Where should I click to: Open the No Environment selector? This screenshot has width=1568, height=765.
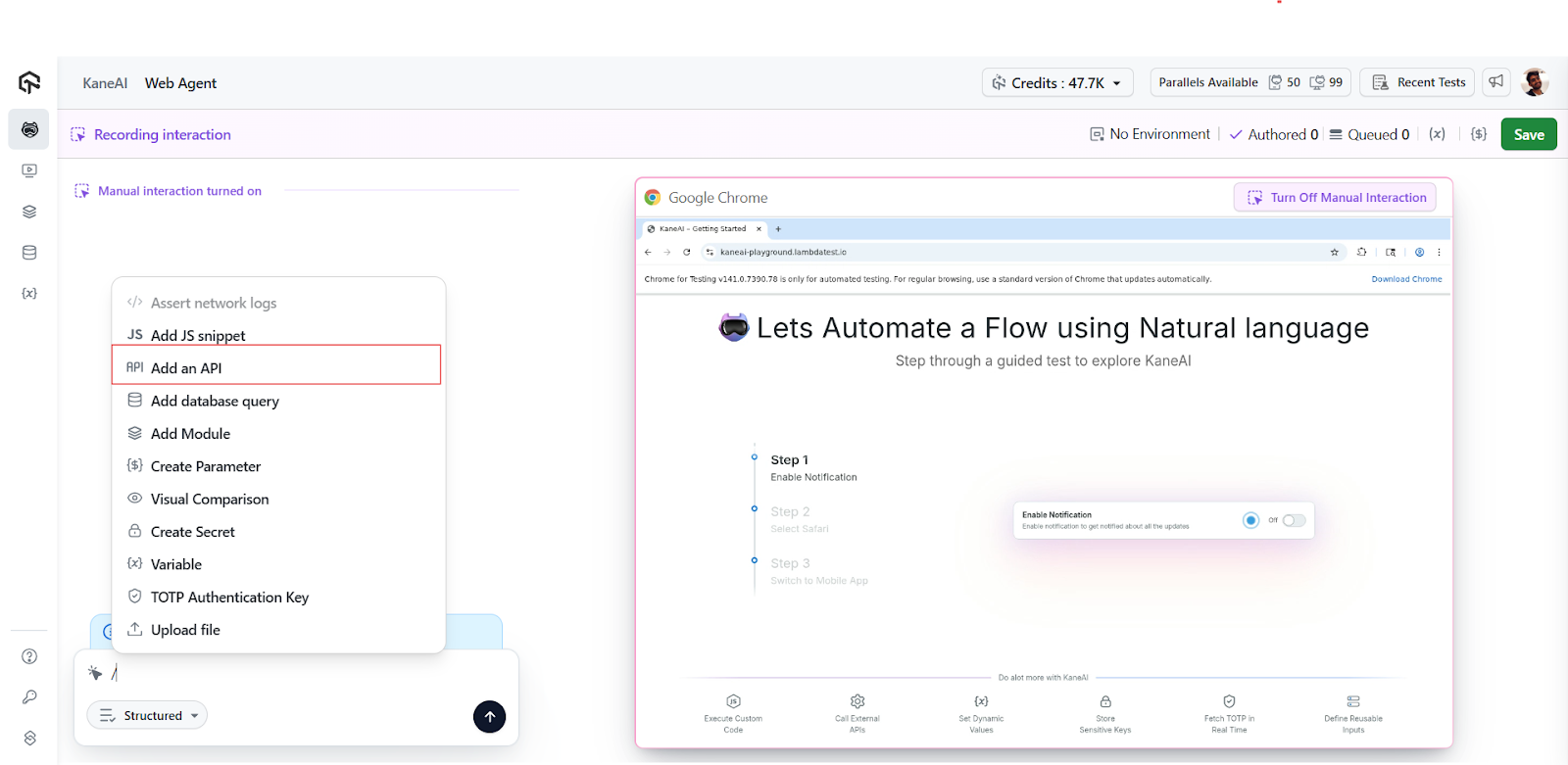coord(1151,134)
